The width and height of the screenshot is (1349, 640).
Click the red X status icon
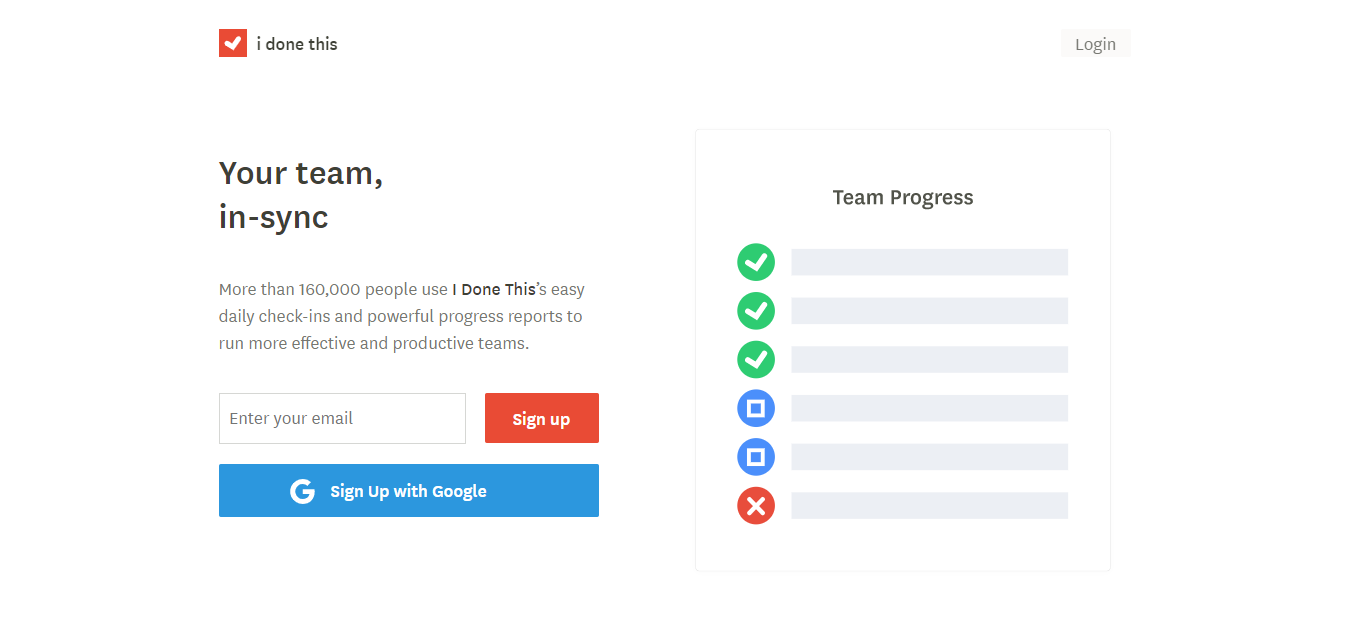[756, 506]
